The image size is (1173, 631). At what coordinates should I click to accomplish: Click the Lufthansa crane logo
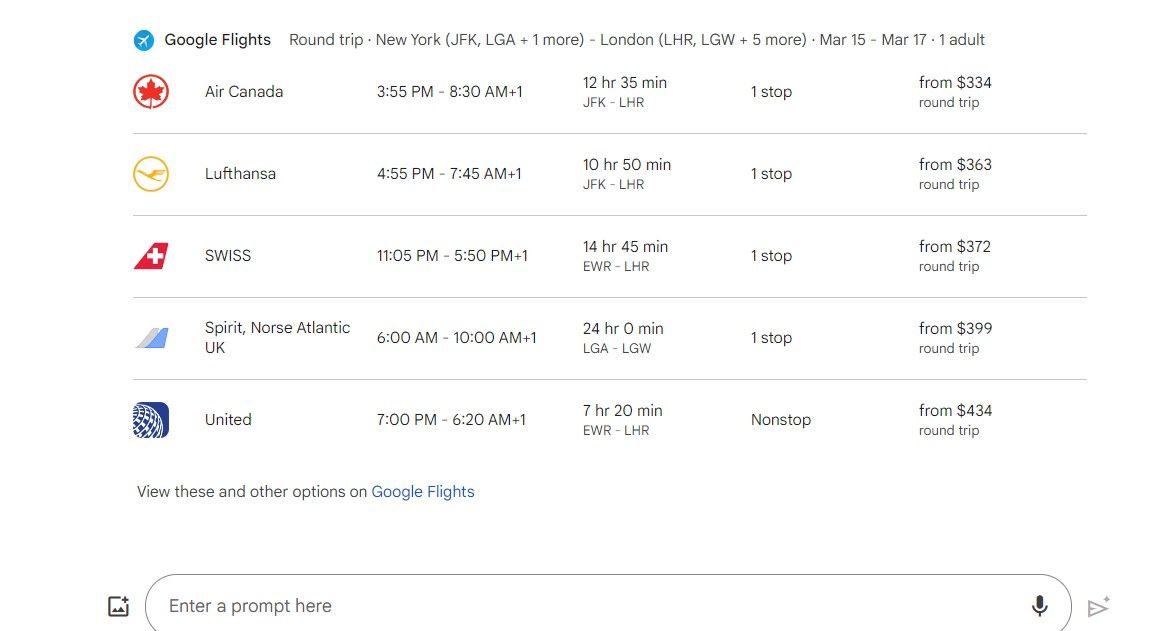click(x=151, y=174)
